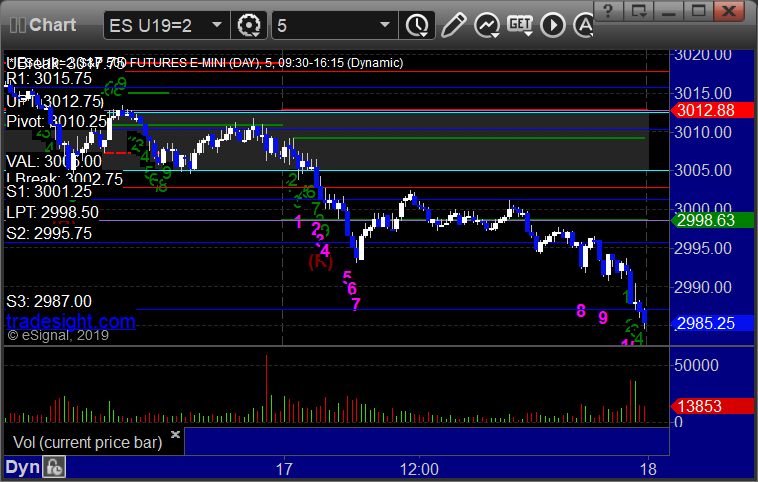This screenshot has width=758, height=482.
Task: Toggle the Dyn scaling button
Action: (x=22, y=467)
